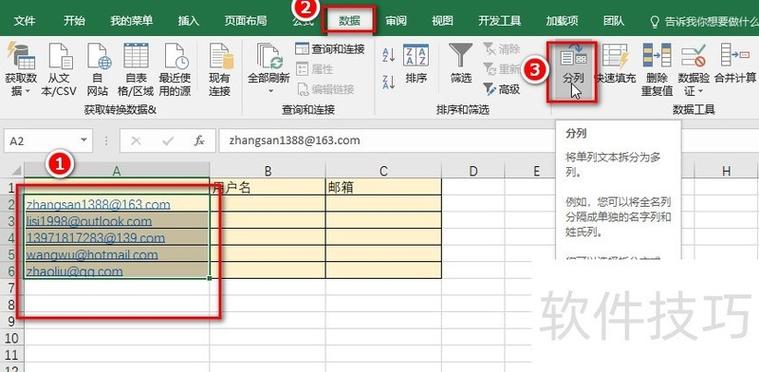Switch to 我的菜单 tab
This screenshot has height=372, width=759.
tap(131, 21)
